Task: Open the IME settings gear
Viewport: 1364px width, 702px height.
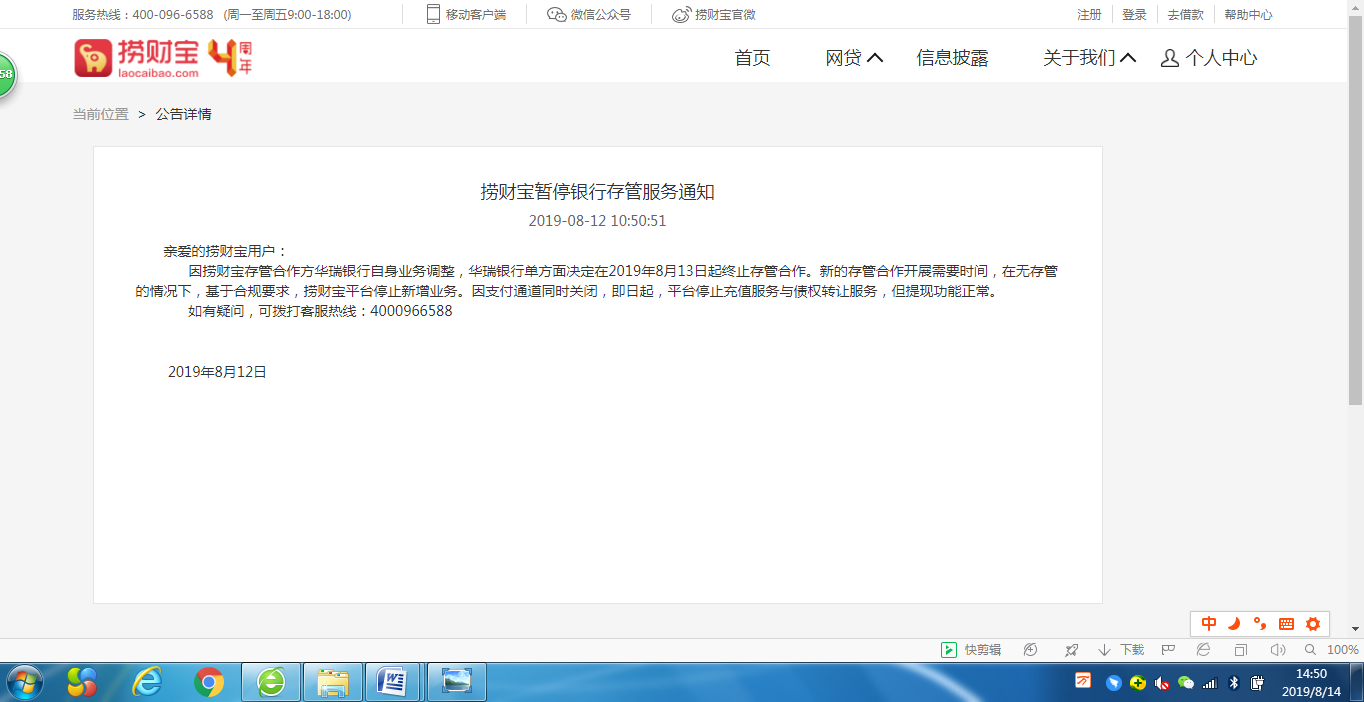Action: (1313, 623)
